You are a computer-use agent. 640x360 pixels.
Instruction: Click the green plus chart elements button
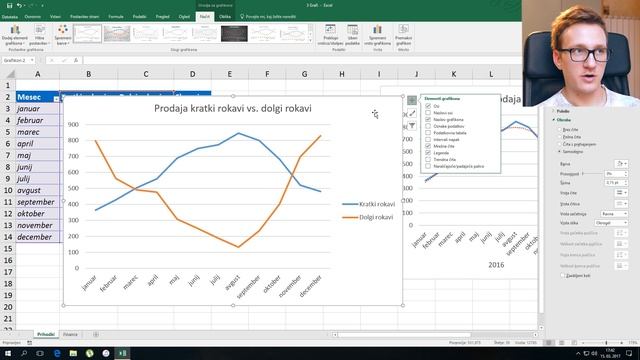coord(412,100)
